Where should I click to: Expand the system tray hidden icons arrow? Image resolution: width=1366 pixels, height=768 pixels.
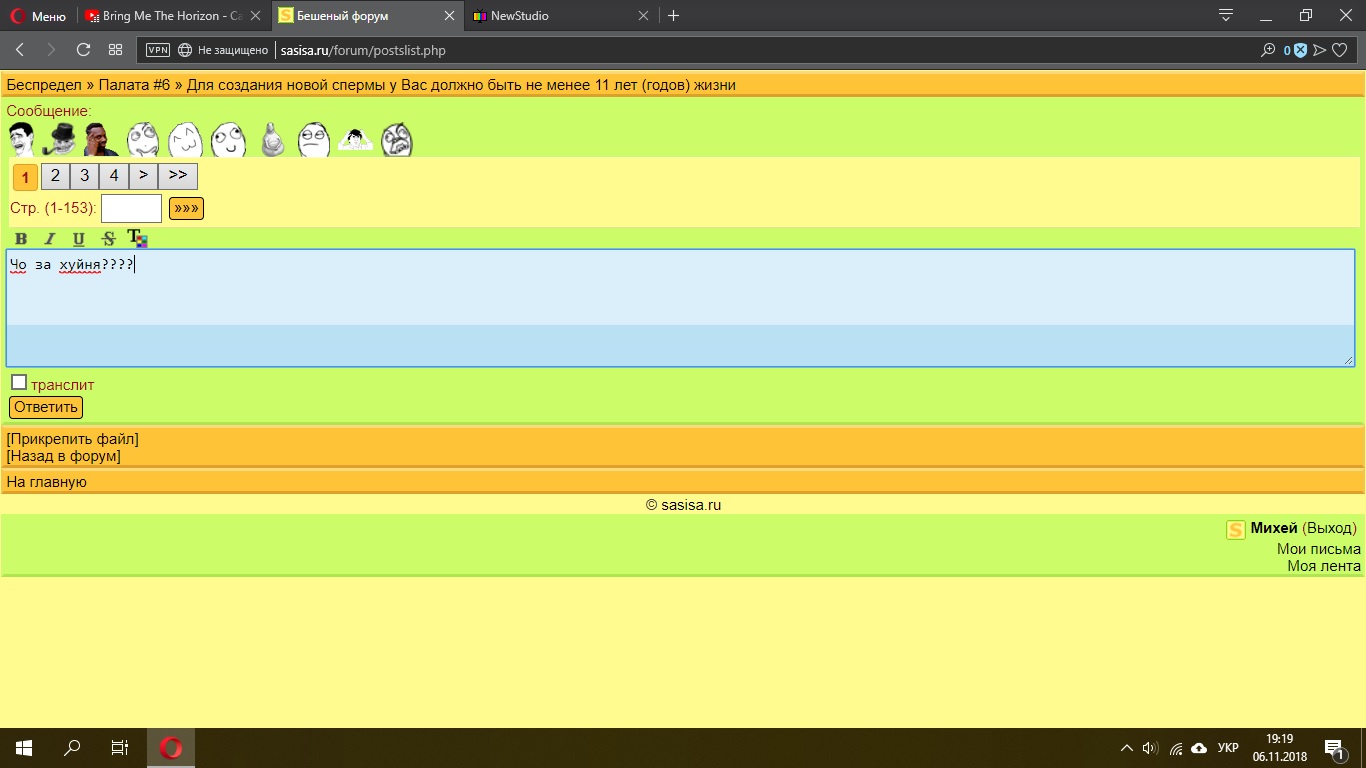pyautogui.click(x=1127, y=748)
